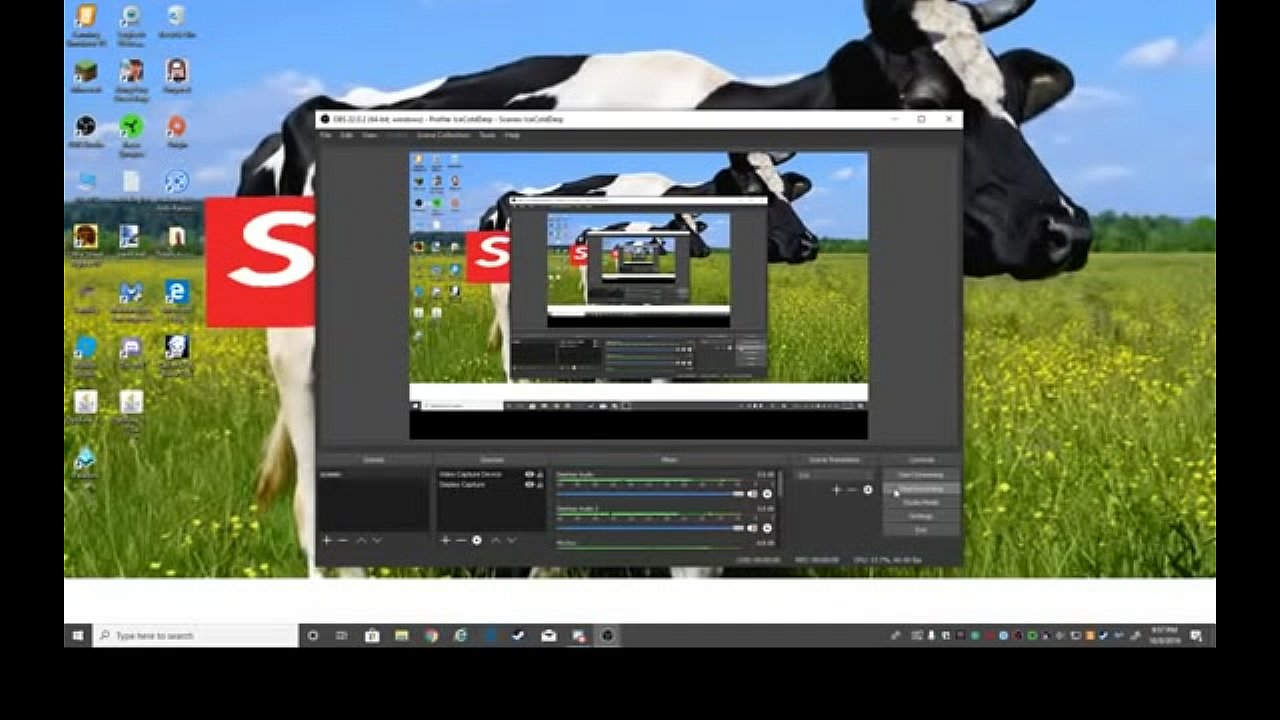Click the Cortana circle on the taskbar

(x=313, y=635)
